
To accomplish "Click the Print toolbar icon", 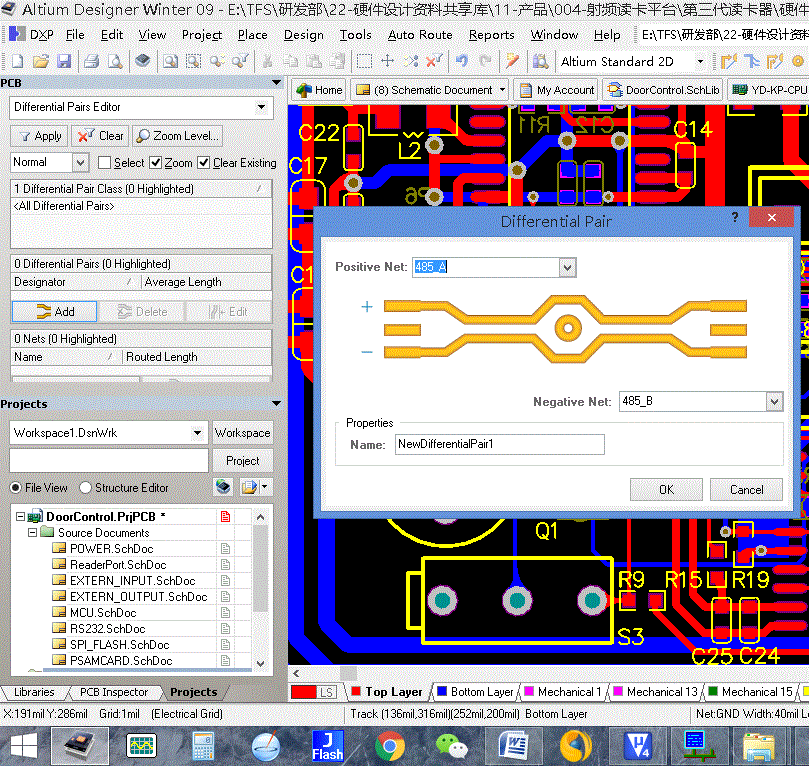I will coord(91,61).
